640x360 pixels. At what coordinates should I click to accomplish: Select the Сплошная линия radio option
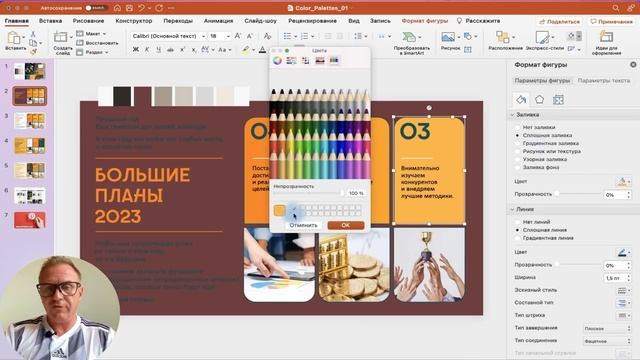point(518,230)
